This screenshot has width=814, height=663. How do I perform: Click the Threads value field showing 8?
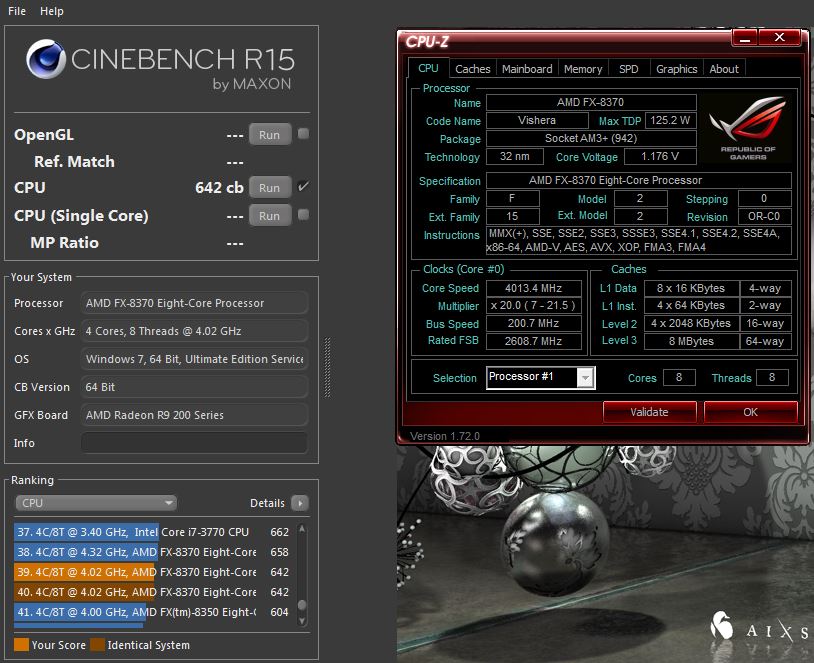(772, 377)
